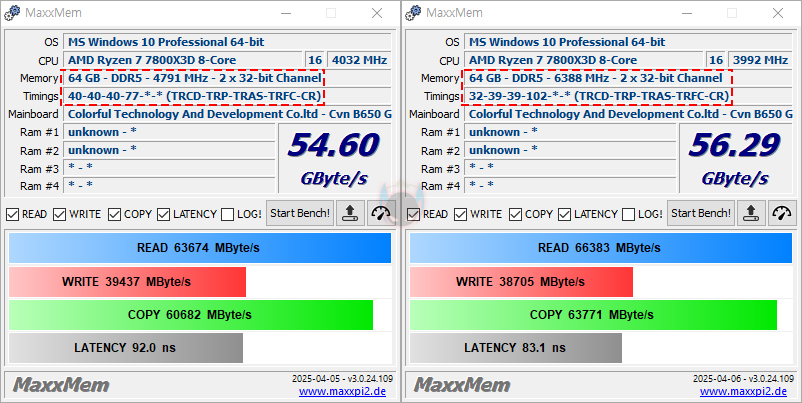Click version text 2025-04-05 - v3.0.24.109
The image size is (802, 403).
[x=342, y=379]
